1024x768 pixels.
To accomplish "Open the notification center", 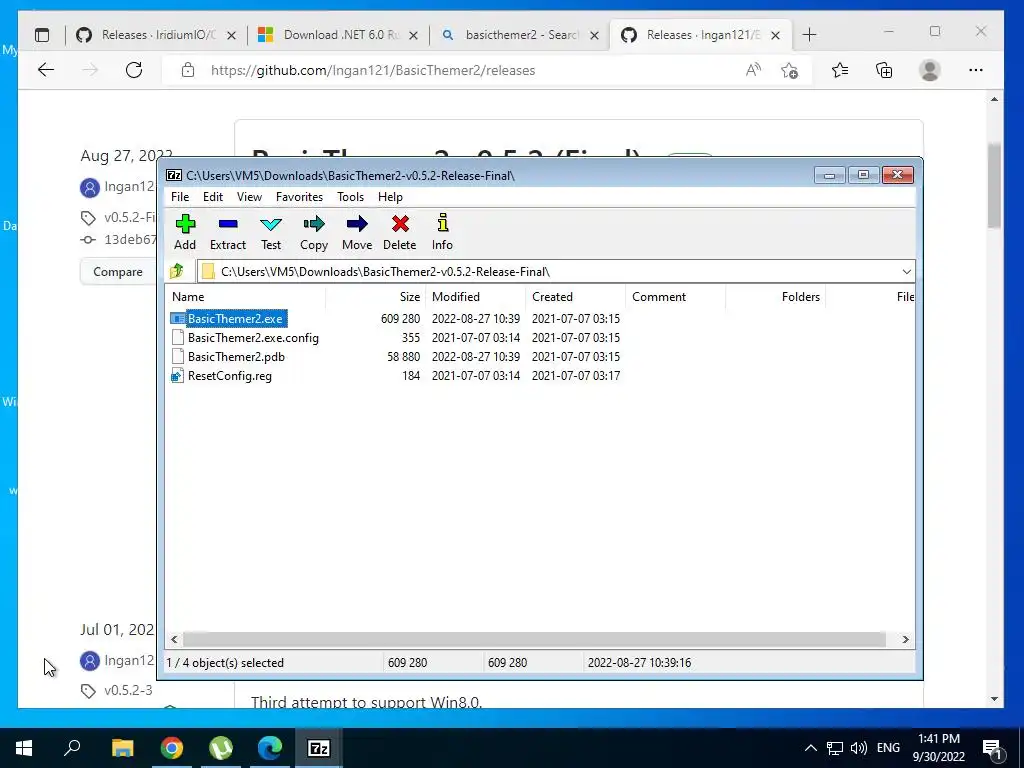I will click(992, 749).
